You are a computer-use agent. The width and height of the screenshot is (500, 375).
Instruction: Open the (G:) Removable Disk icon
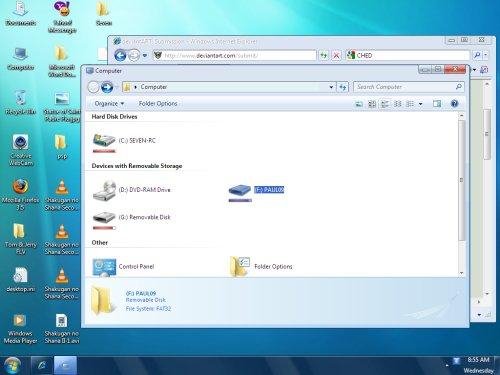coord(104,218)
